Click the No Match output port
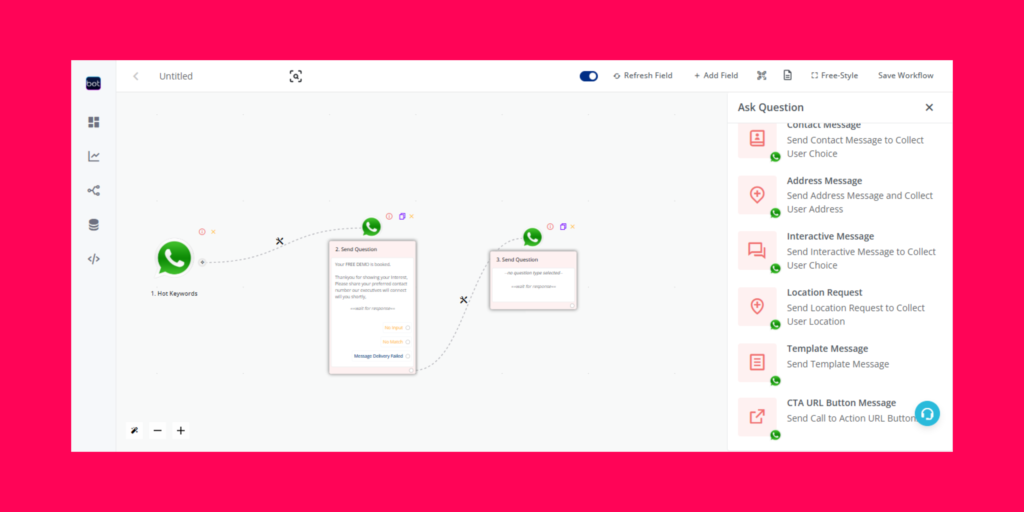 tap(408, 342)
